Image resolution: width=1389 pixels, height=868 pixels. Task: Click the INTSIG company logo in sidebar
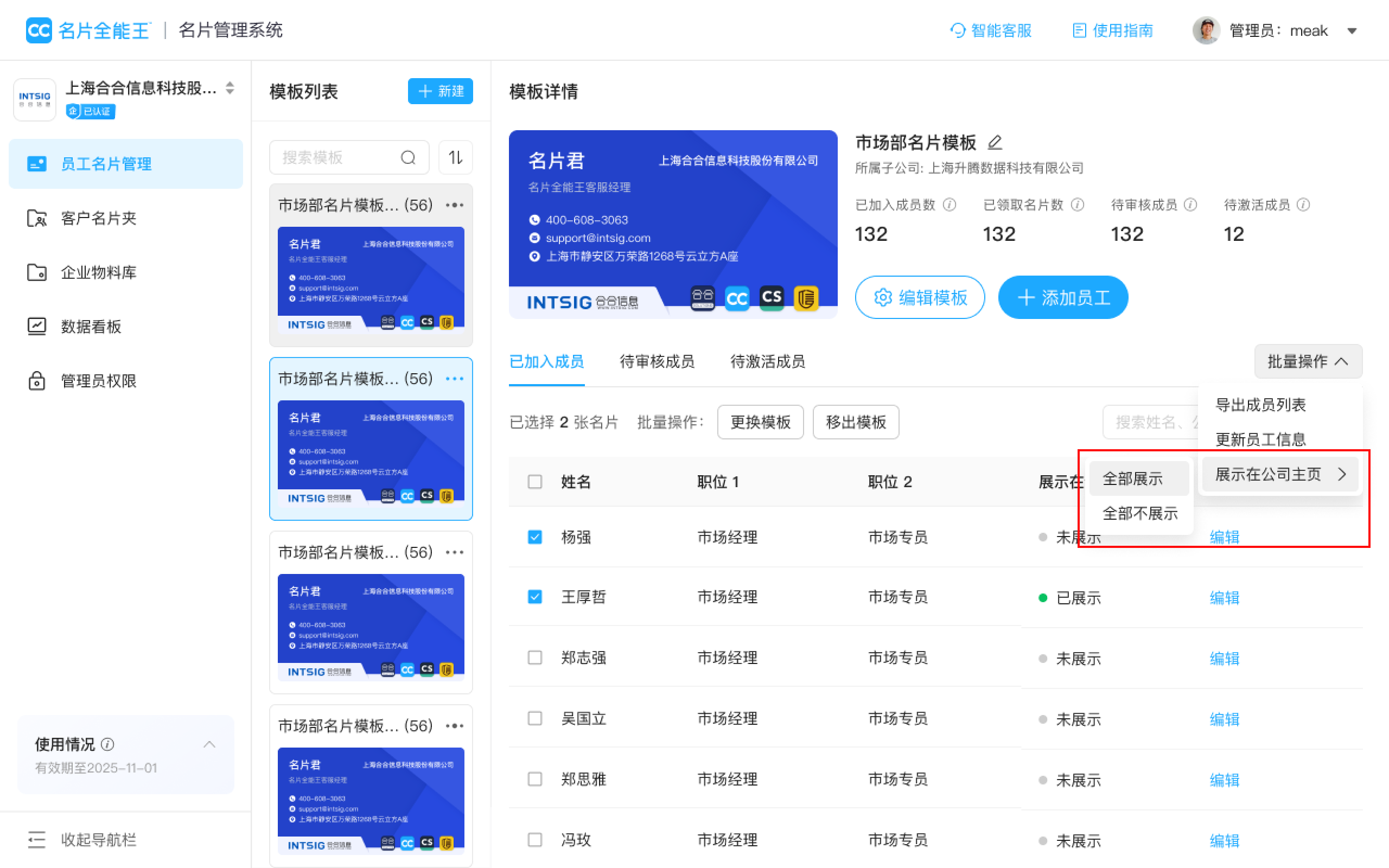tap(34, 99)
